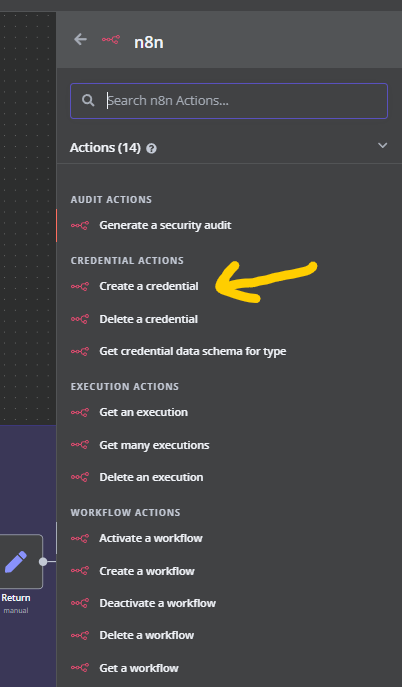The height and width of the screenshot is (687, 402).
Task: Click icon next to Get many executions
Action: (x=80, y=445)
